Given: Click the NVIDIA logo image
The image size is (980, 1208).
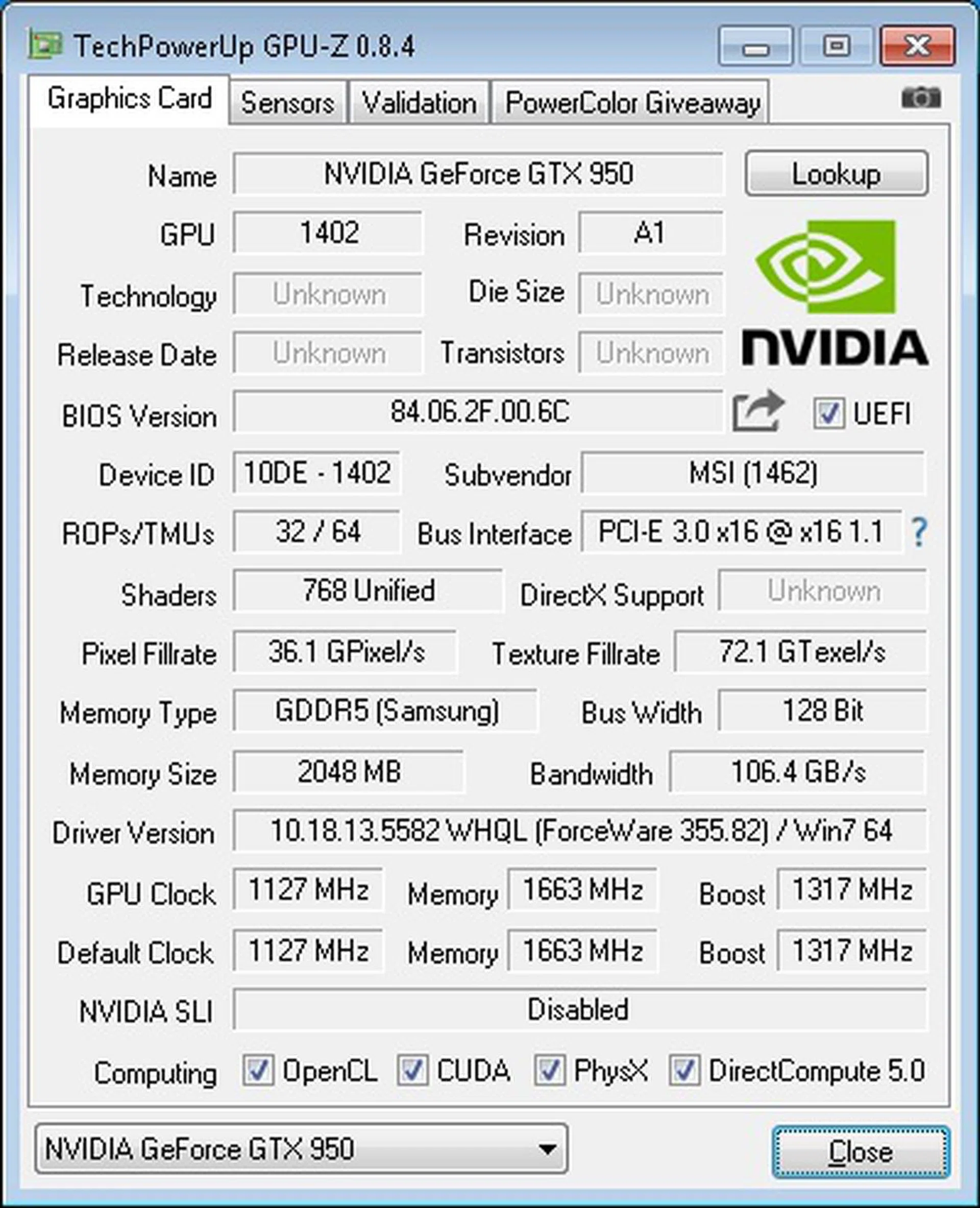Looking at the screenshot, I should click(835, 293).
